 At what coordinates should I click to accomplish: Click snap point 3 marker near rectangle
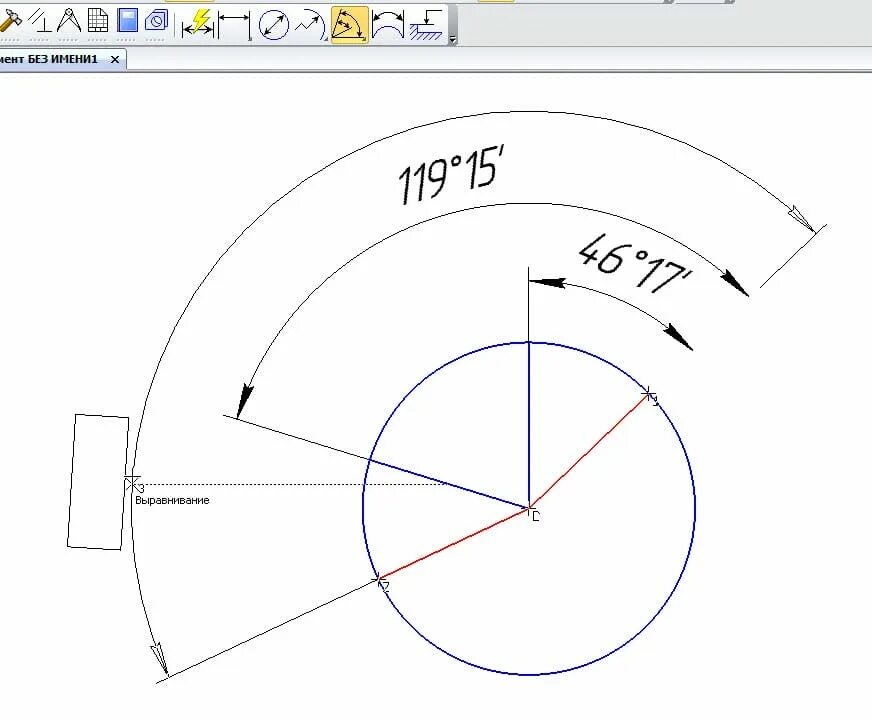tap(132, 483)
